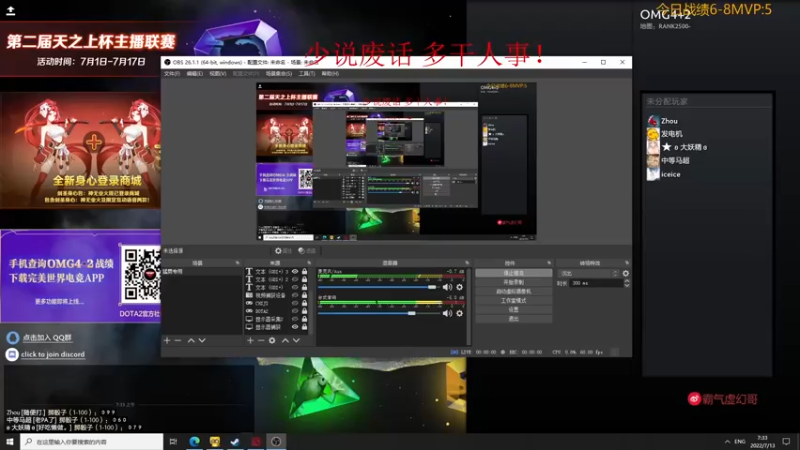Increase transition duration with the up stepper arrow
This screenshot has width=800, height=450.
click(627, 281)
